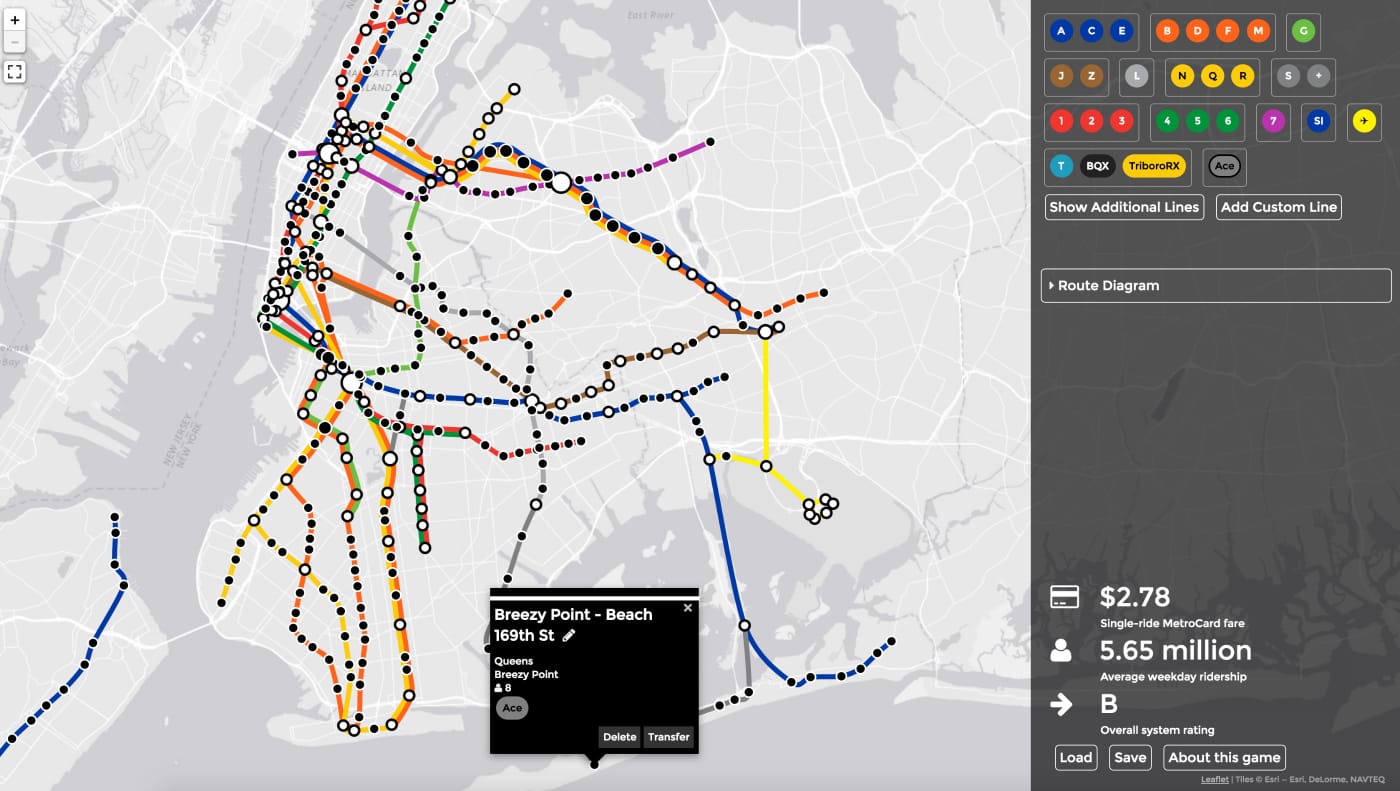Open the Leaflet attribution link

pos(1213,779)
